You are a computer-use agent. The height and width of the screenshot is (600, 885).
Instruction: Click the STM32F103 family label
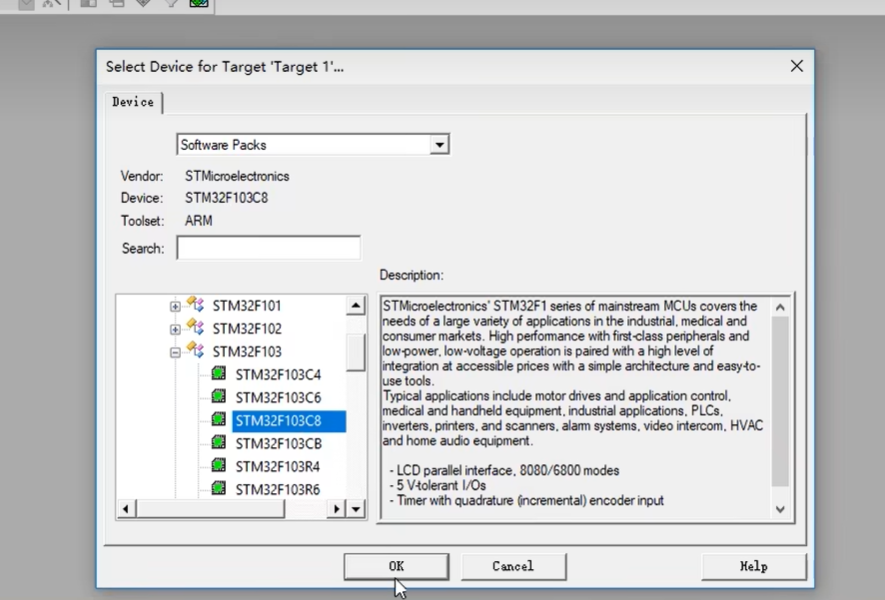coord(247,352)
